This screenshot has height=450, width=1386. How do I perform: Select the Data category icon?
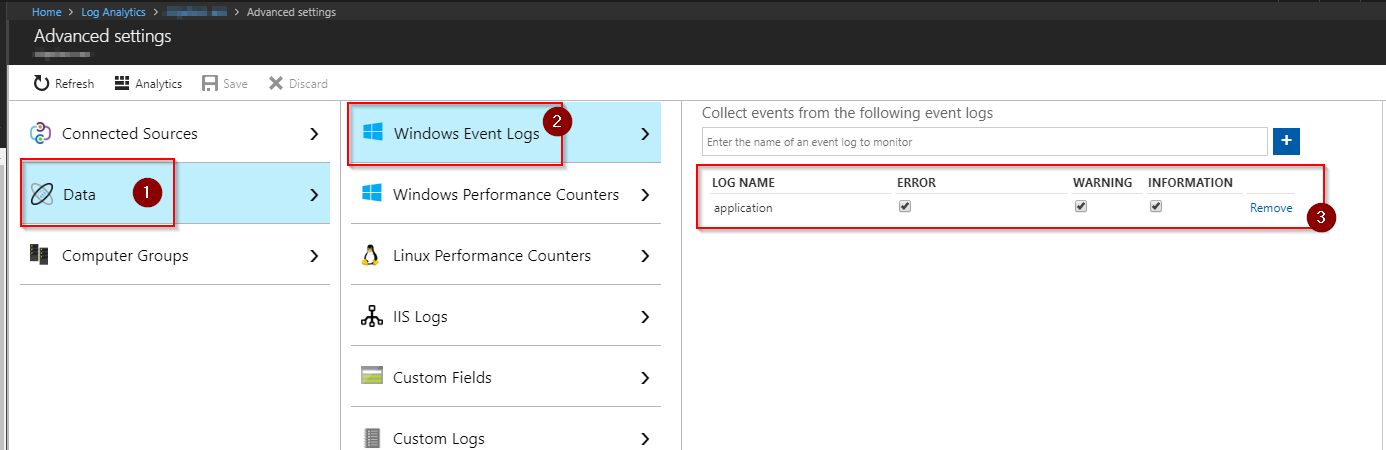coord(41,195)
